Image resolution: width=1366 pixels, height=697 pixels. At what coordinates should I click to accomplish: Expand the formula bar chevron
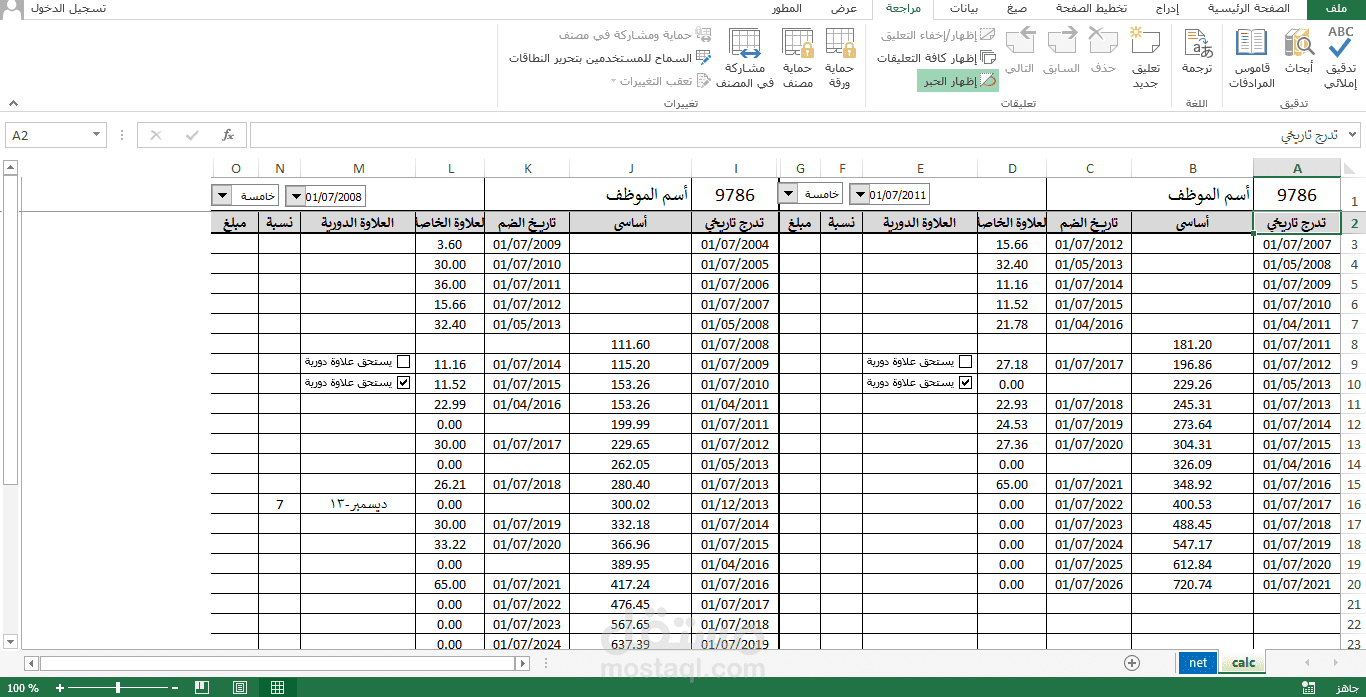coord(1353,135)
